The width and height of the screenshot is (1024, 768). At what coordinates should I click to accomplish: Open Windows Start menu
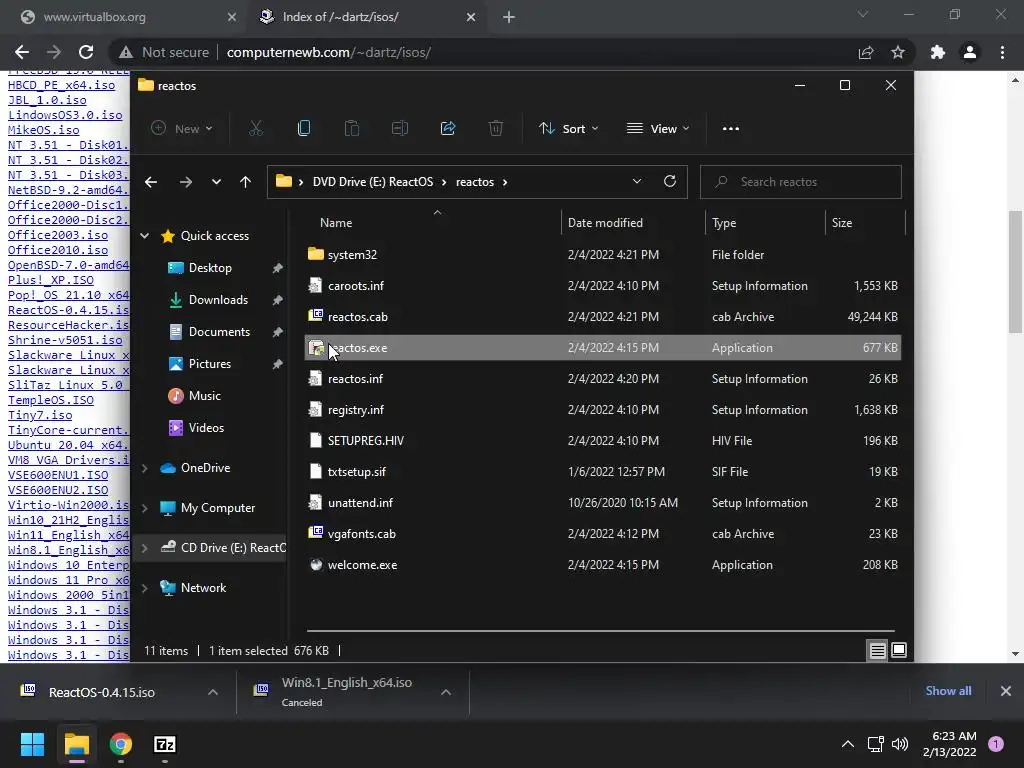32,744
